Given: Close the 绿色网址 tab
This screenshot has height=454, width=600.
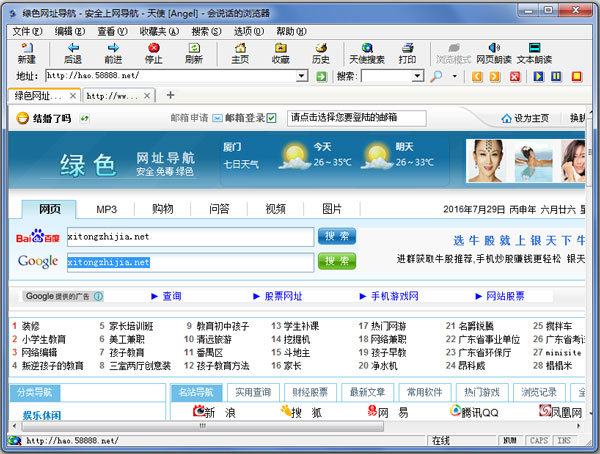Looking at the screenshot, I should pos(73,96).
